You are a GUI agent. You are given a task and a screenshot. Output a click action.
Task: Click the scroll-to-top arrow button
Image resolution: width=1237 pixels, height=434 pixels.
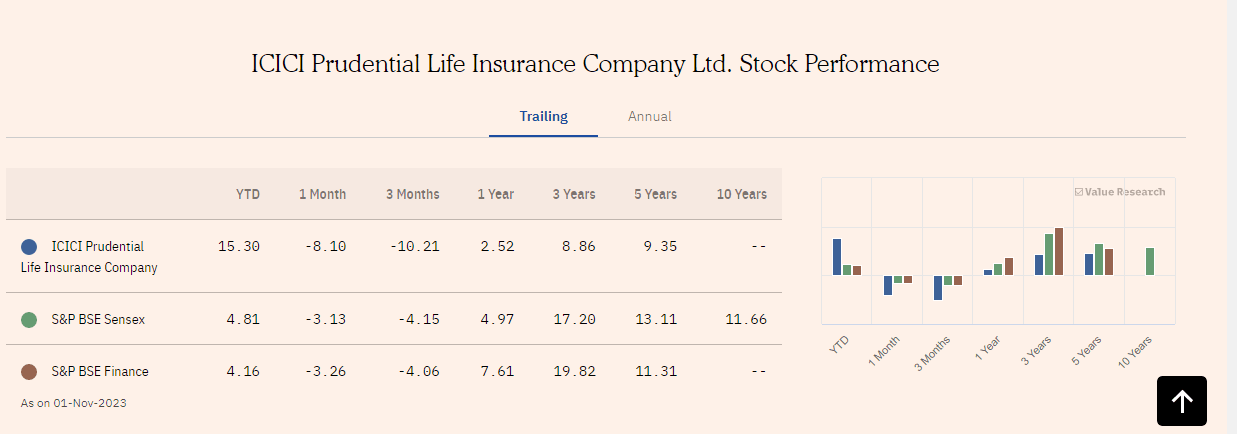[x=1182, y=401]
